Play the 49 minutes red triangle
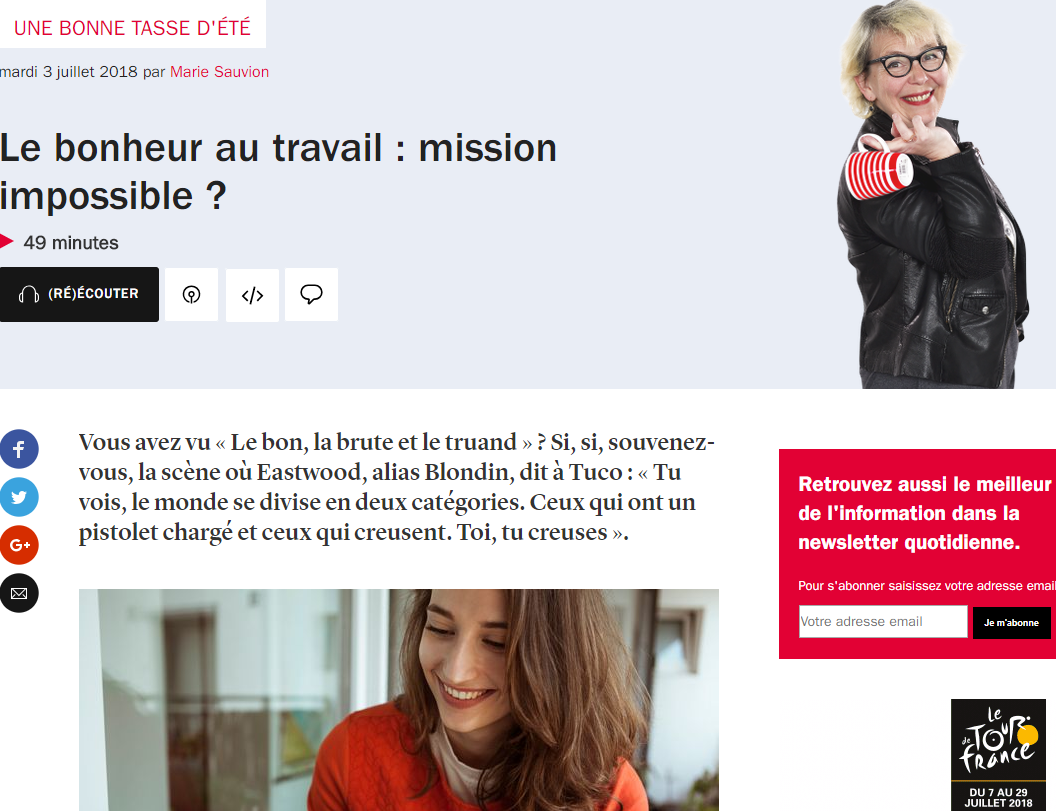The height and width of the screenshot is (811, 1056). tap(6, 241)
